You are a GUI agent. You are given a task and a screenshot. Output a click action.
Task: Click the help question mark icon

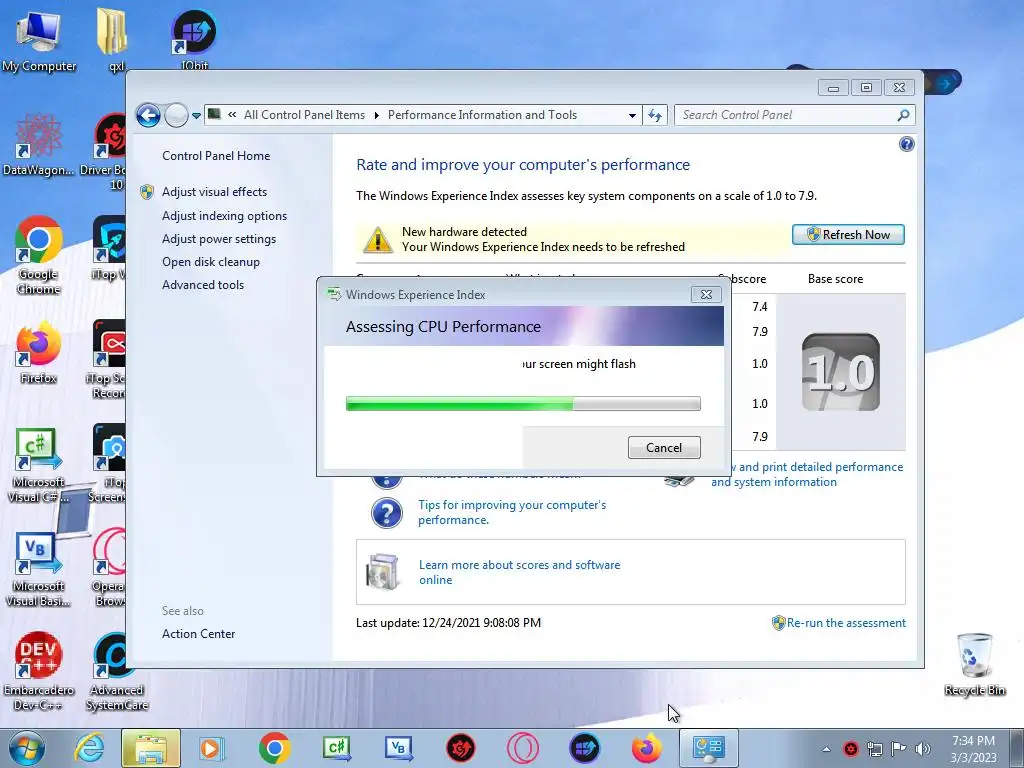[x=906, y=144]
